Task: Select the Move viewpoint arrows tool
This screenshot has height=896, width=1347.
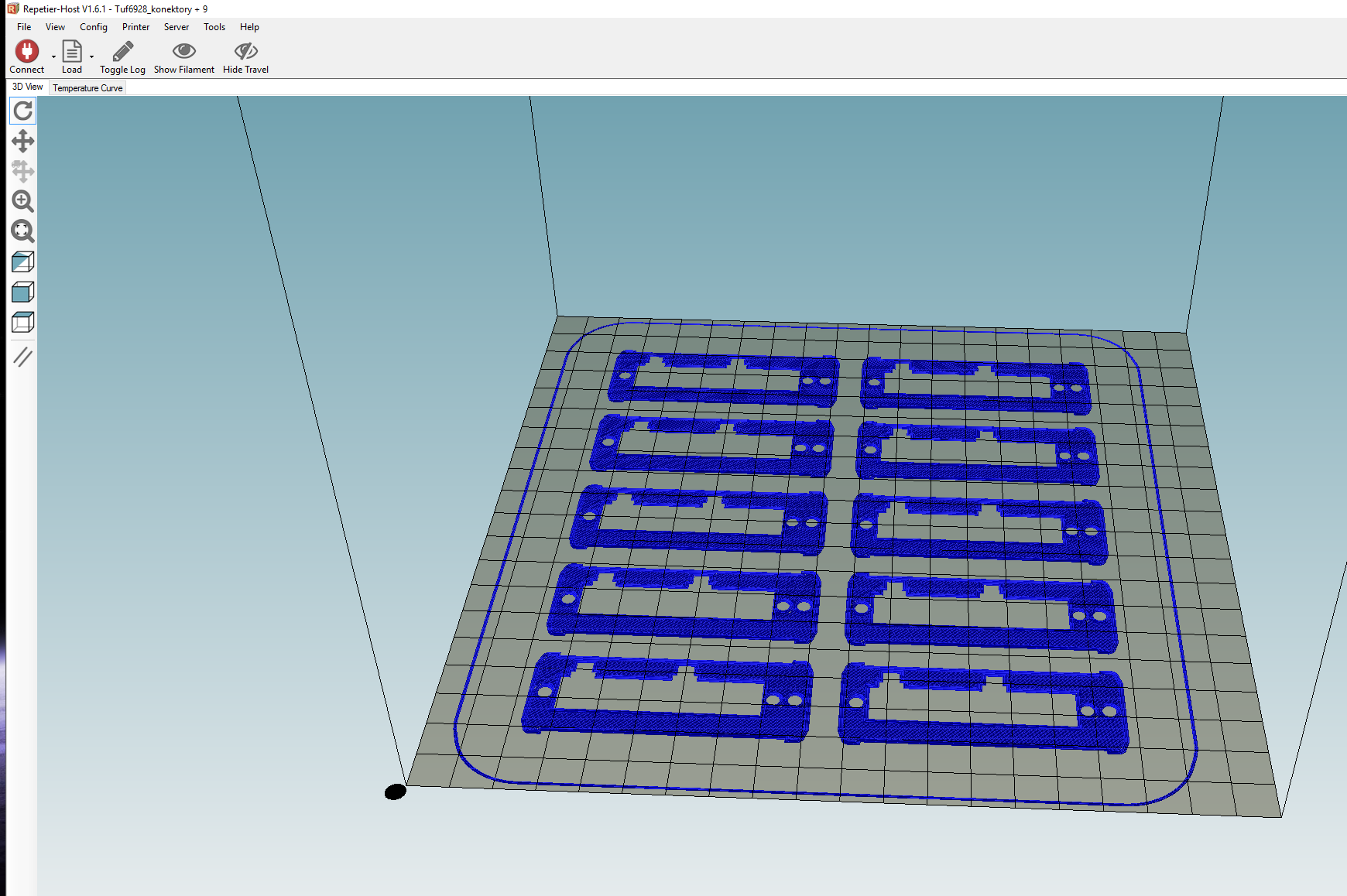Action: pyautogui.click(x=23, y=141)
